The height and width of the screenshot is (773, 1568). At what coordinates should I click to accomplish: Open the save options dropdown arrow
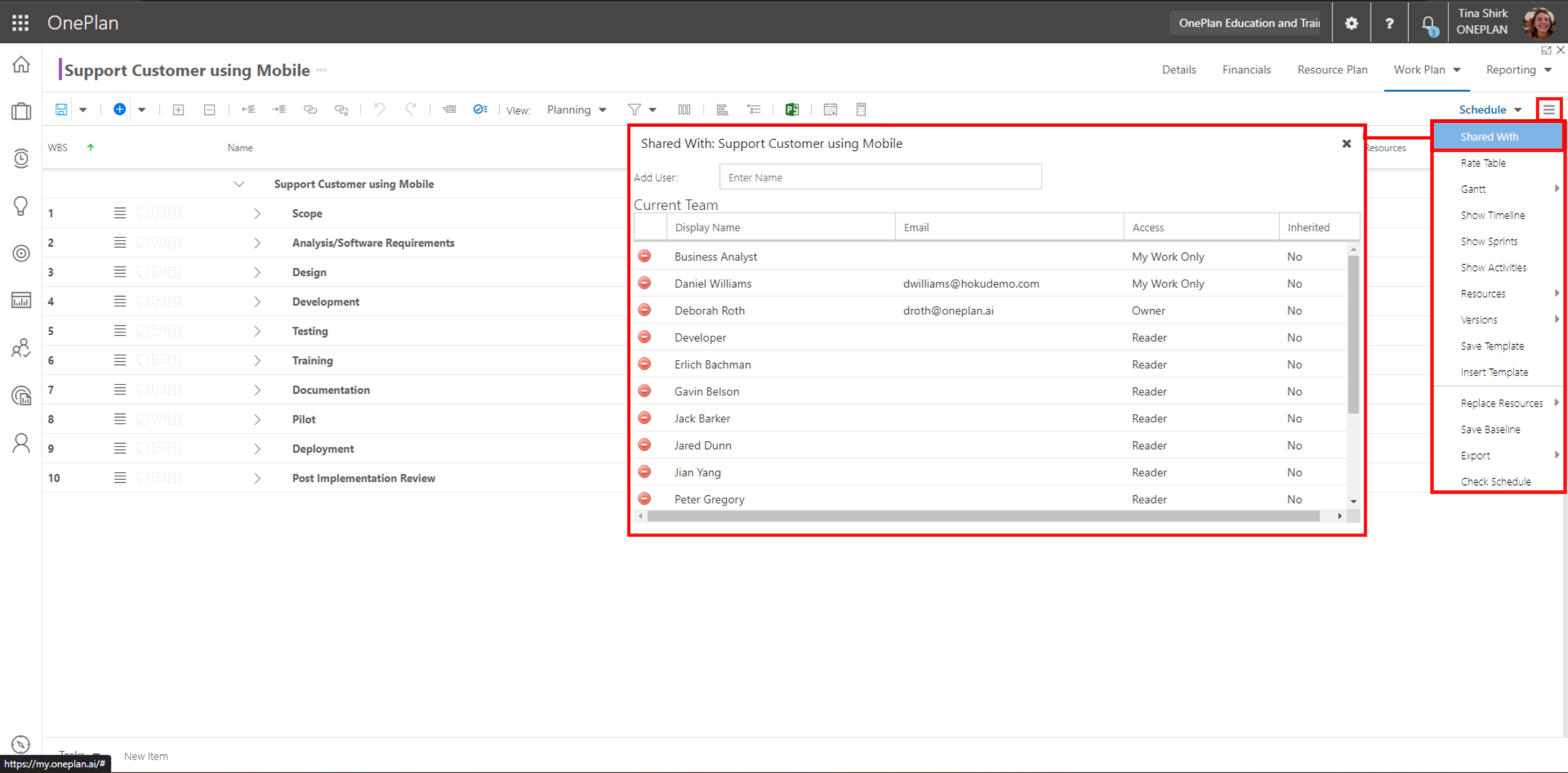pyautogui.click(x=83, y=110)
